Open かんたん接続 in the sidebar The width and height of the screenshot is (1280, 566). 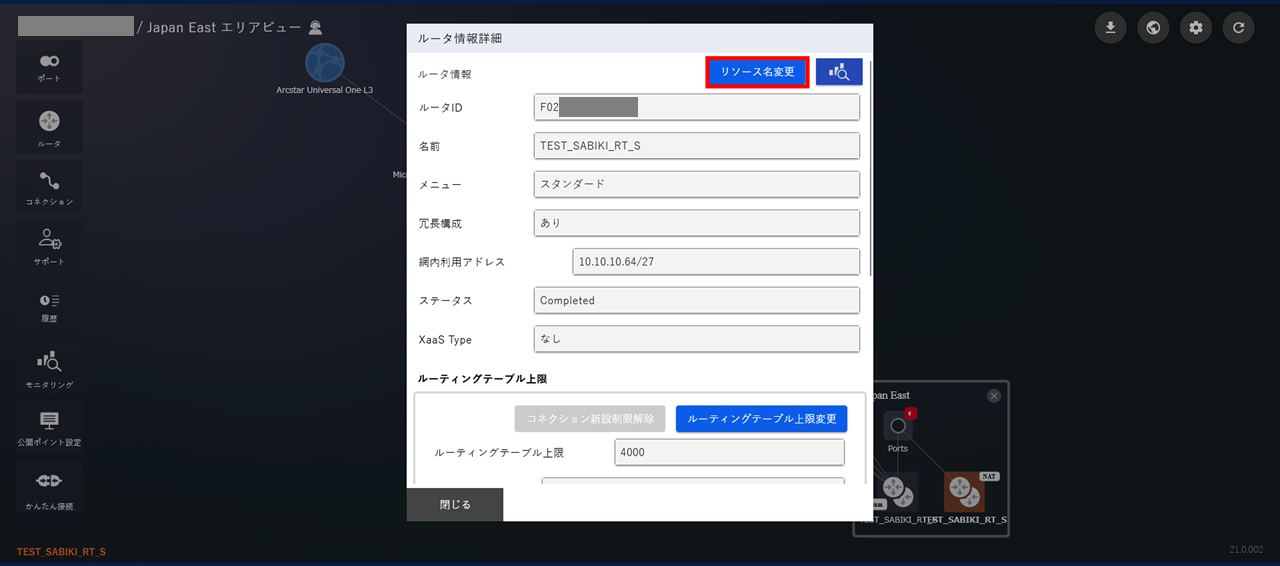[x=49, y=488]
